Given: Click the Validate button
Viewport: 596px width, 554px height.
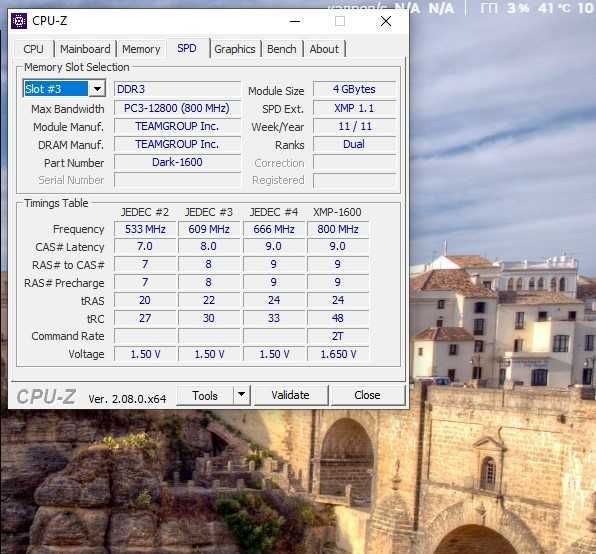Looking at the screenshot, I should [x=290, y=396].
